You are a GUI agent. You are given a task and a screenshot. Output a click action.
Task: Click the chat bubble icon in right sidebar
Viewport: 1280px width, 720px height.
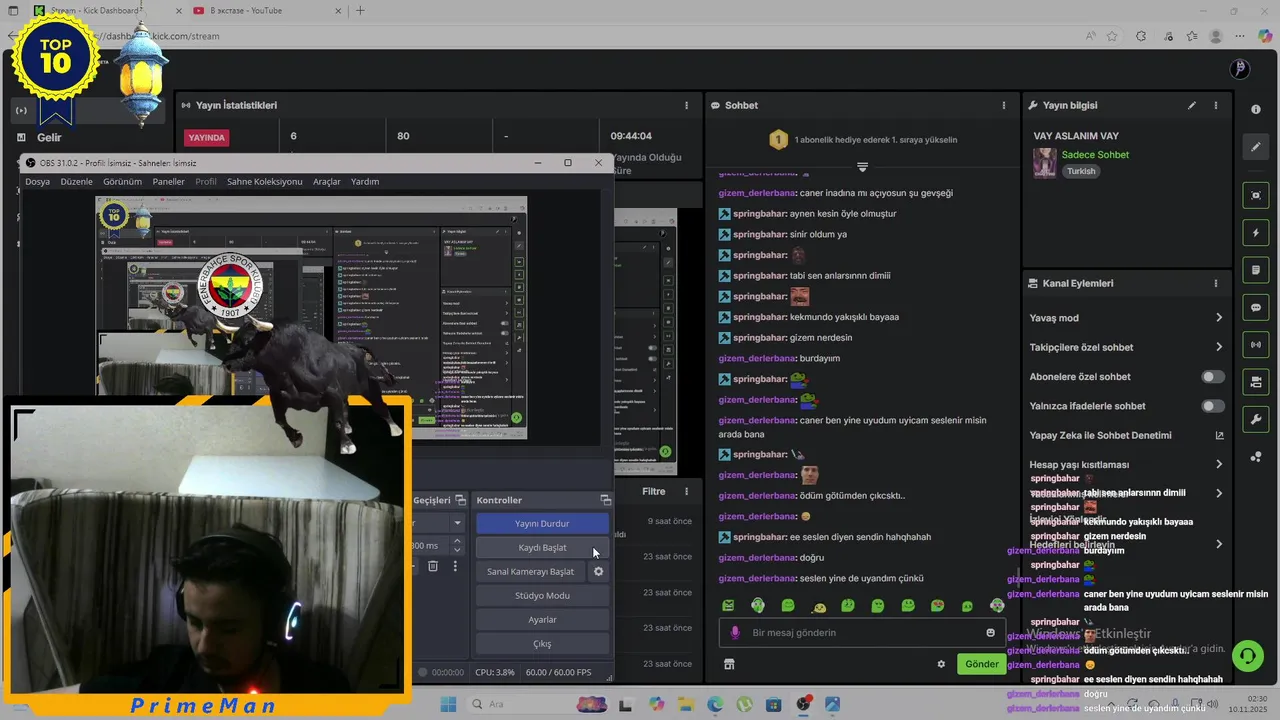1256,307
